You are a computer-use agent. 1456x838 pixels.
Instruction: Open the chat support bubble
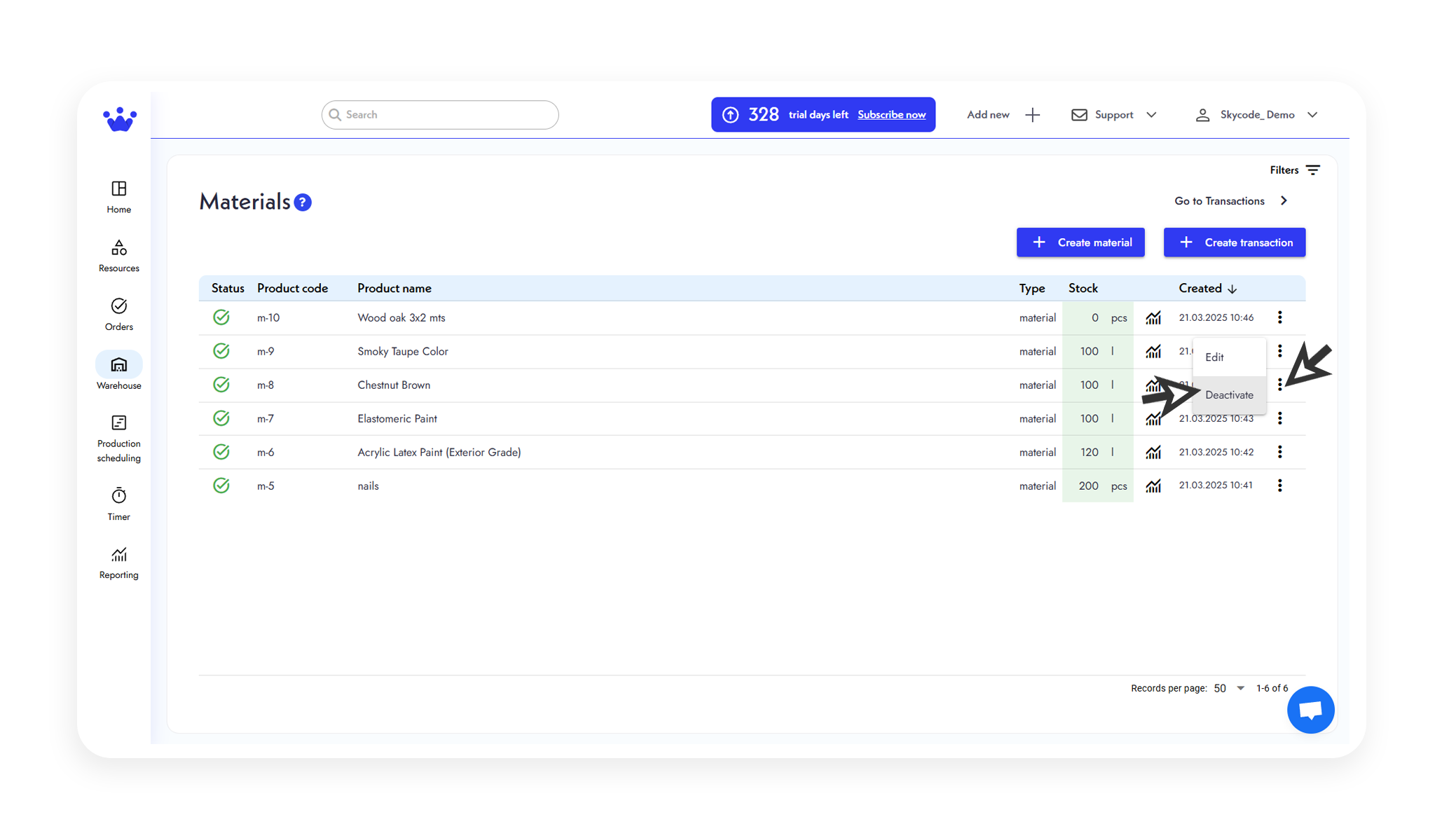coord(1310,709)
